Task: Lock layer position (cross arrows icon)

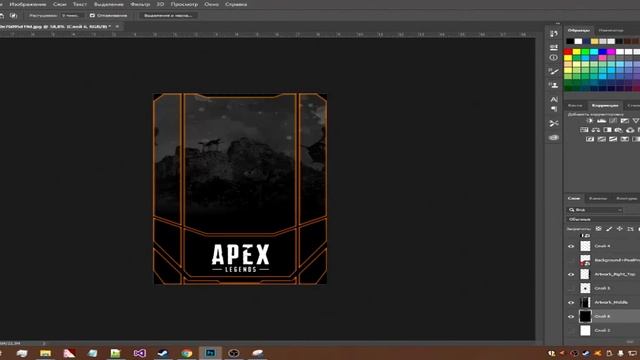Action: tap(620, 229)
